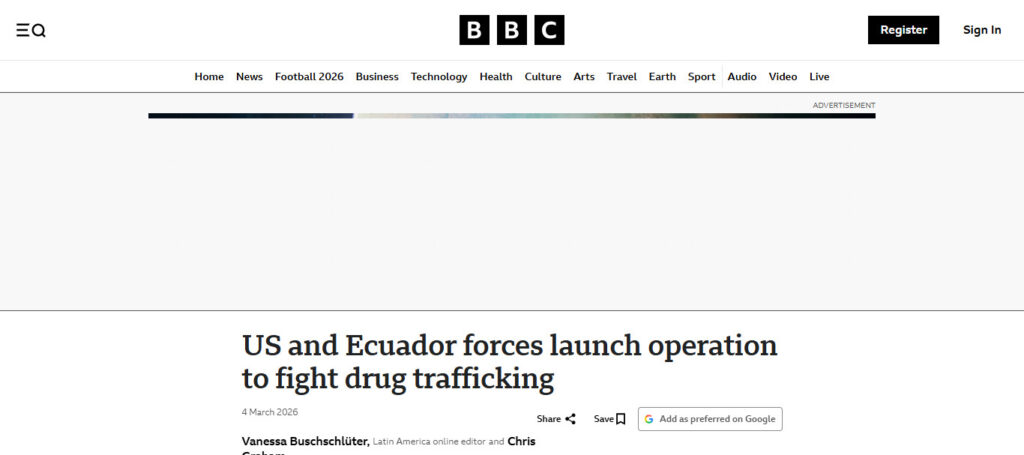
Task: Open the Technology section
Action: 439,76
